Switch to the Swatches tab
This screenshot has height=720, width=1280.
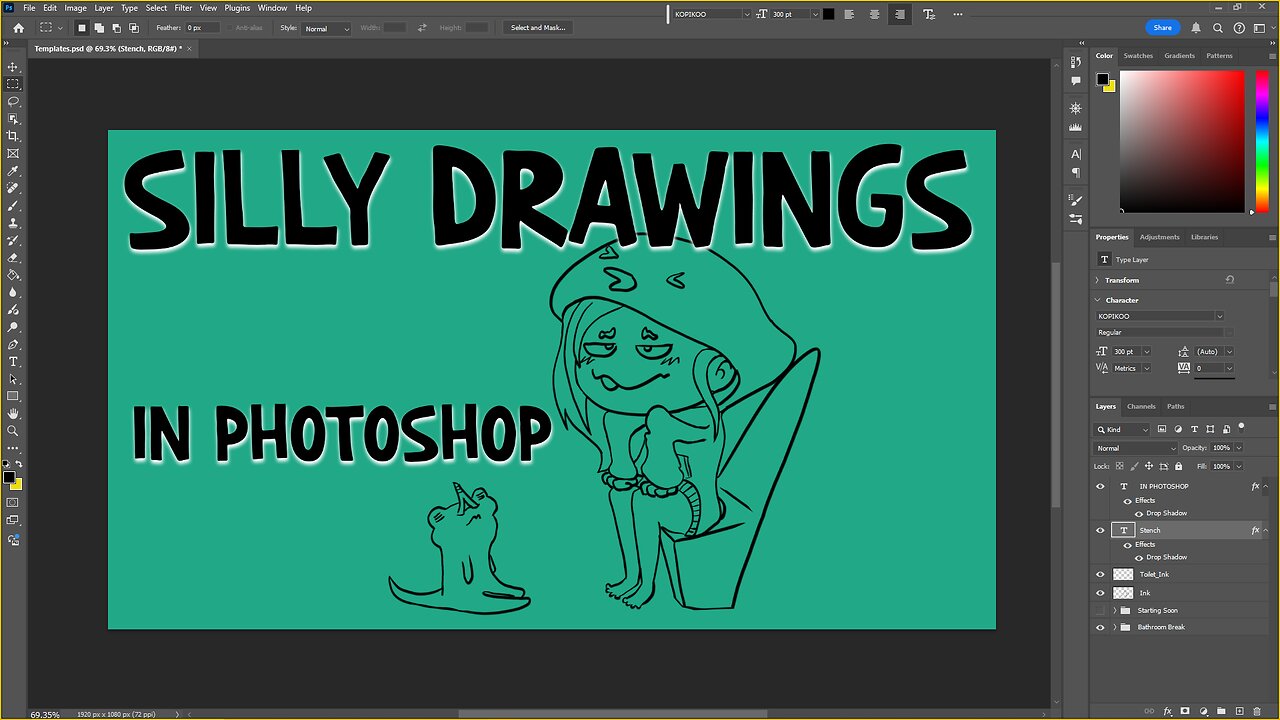click(1138, 56)
